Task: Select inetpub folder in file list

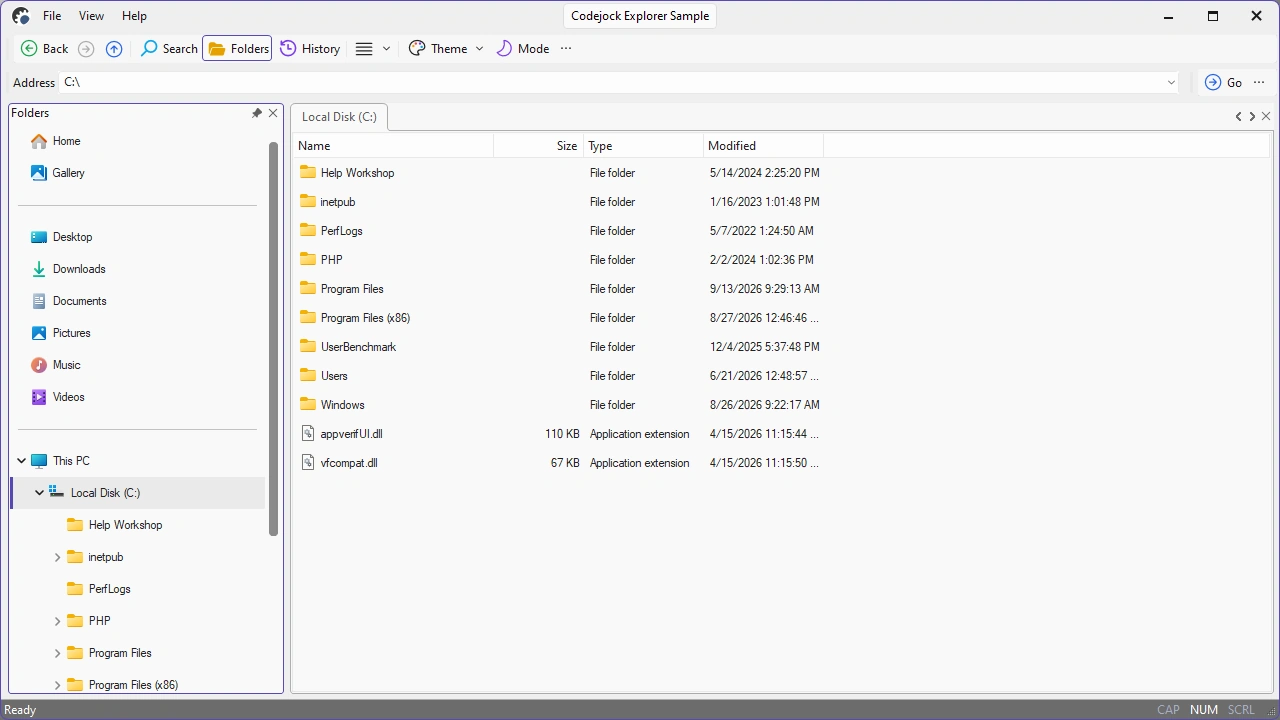Action: point(338,202)
